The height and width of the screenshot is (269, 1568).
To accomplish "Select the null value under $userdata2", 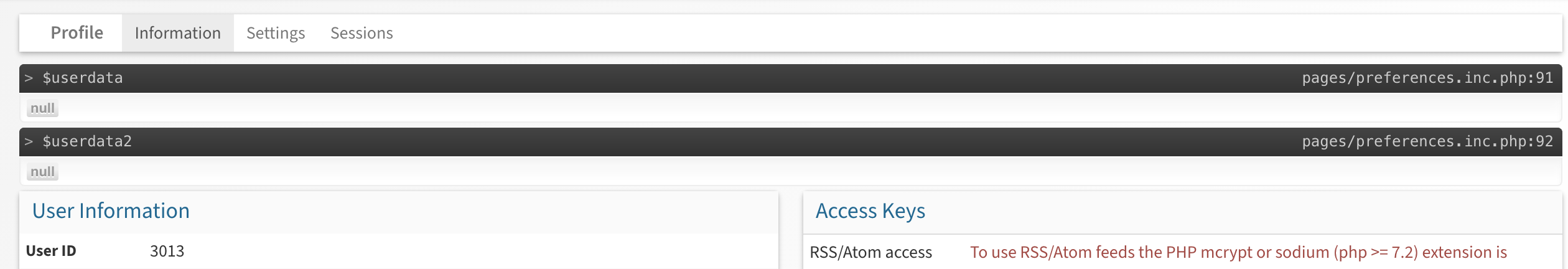I will [42, 172].
